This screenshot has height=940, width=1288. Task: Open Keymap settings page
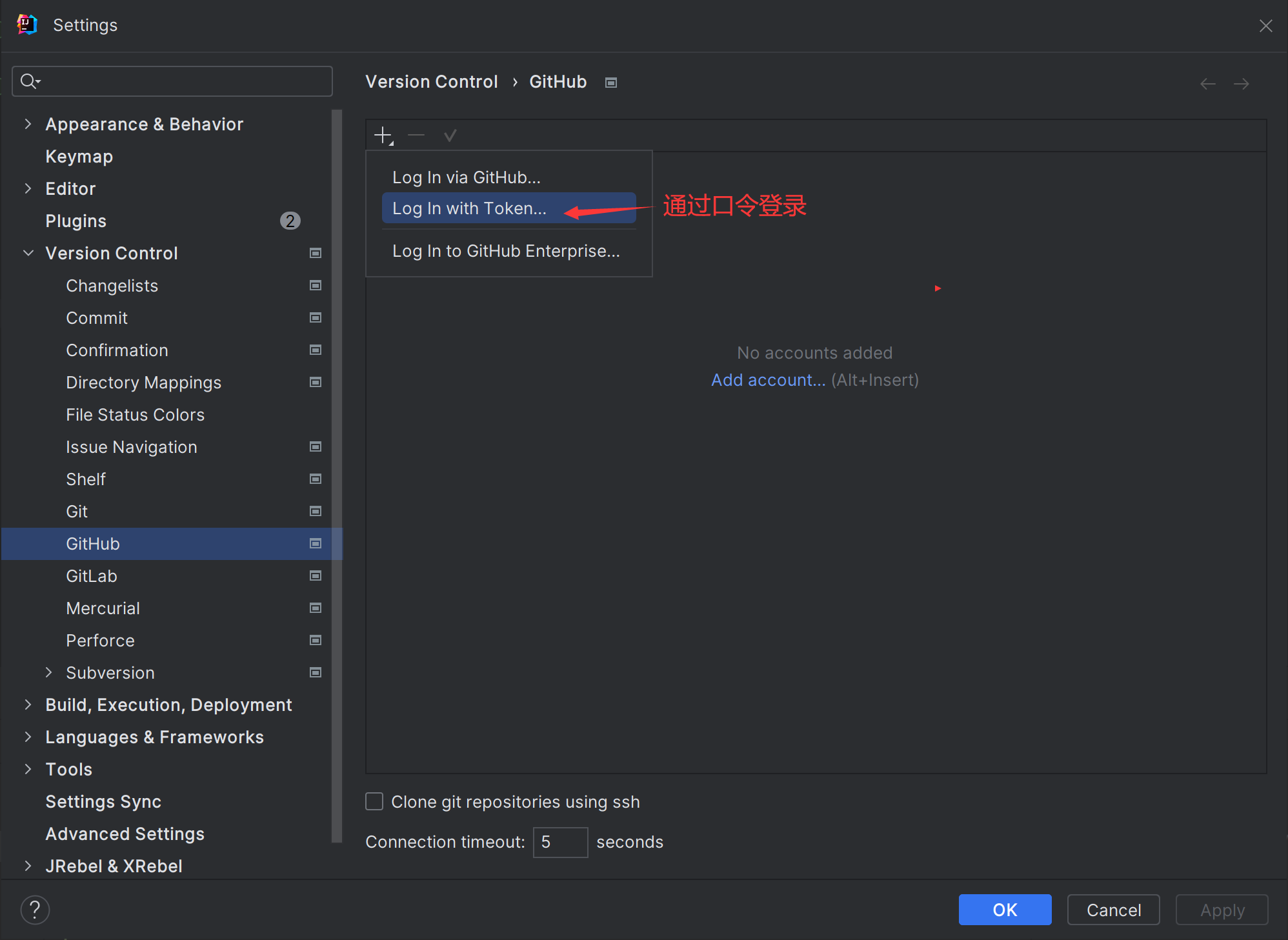[79, 156]
